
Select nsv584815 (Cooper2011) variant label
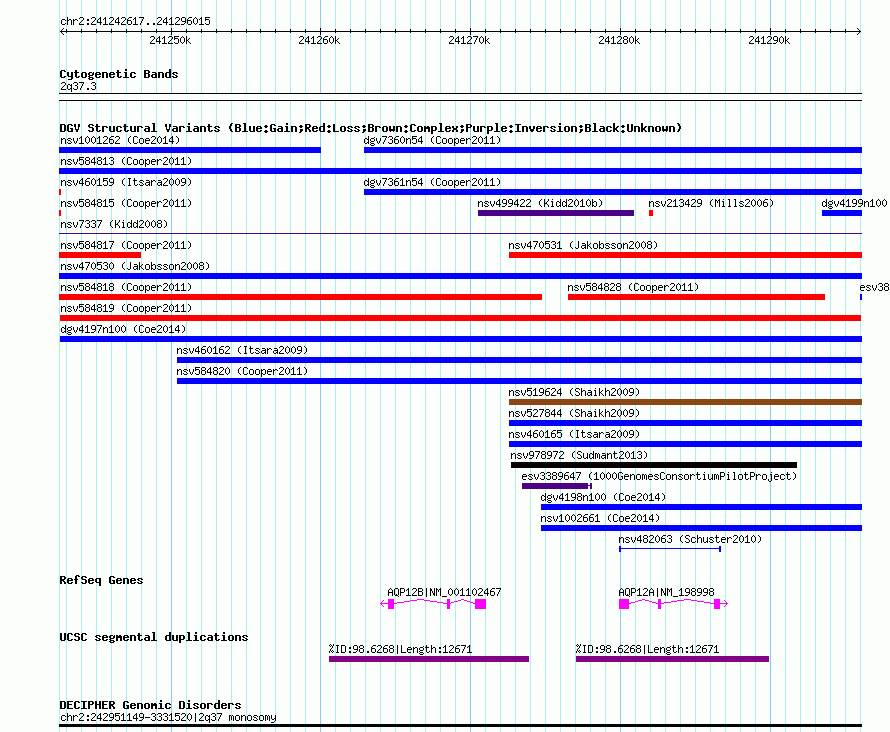126,203
